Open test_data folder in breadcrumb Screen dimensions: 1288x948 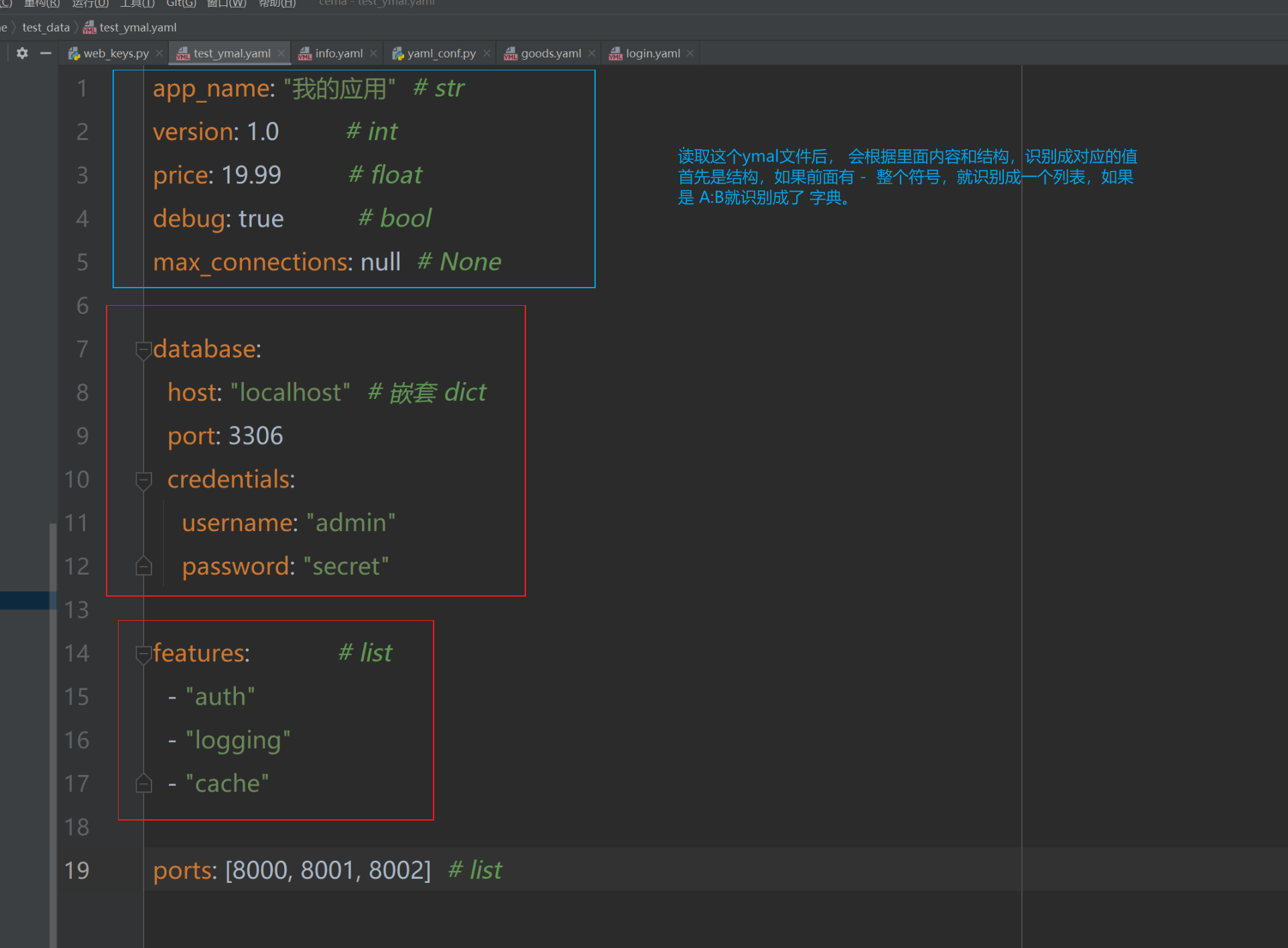coord(46,27)
